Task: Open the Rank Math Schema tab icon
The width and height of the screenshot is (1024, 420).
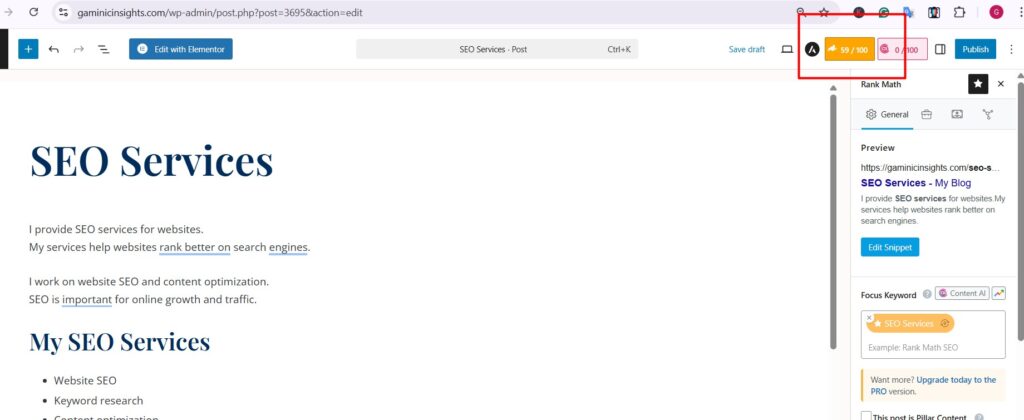Action: [x=926, y=115]
